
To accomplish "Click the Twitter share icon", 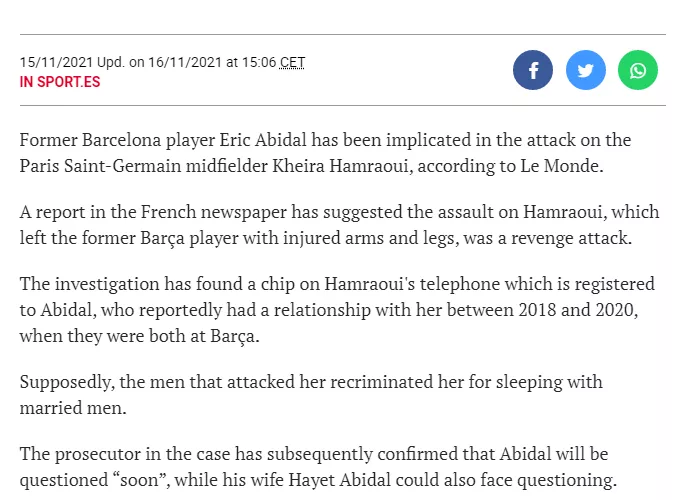I will pyautogui.click(x=586, y=70).
